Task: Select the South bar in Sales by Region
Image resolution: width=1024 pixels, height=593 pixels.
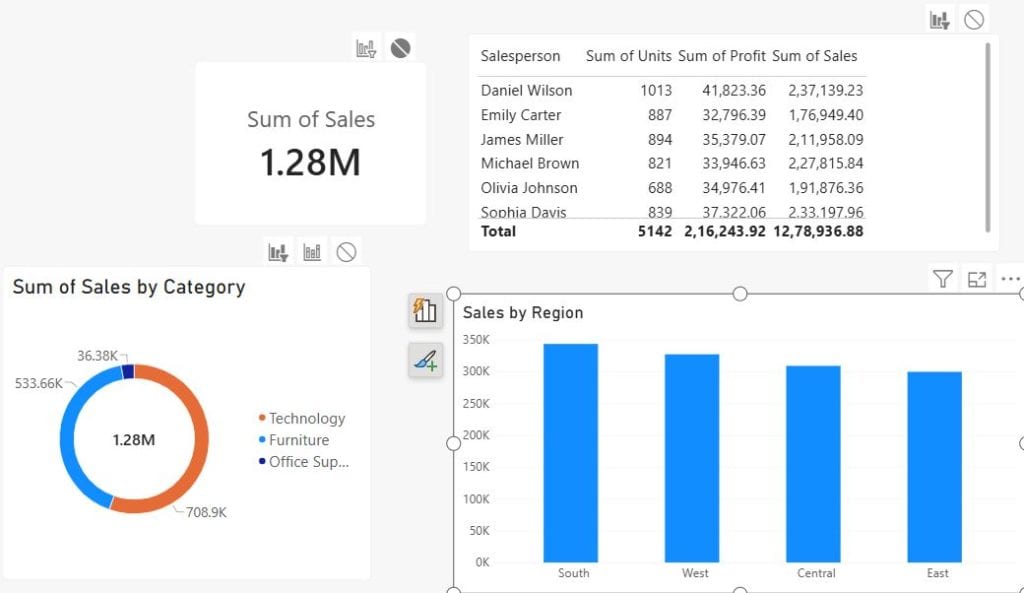Action: pyautogui.click(x=570, y=453)
